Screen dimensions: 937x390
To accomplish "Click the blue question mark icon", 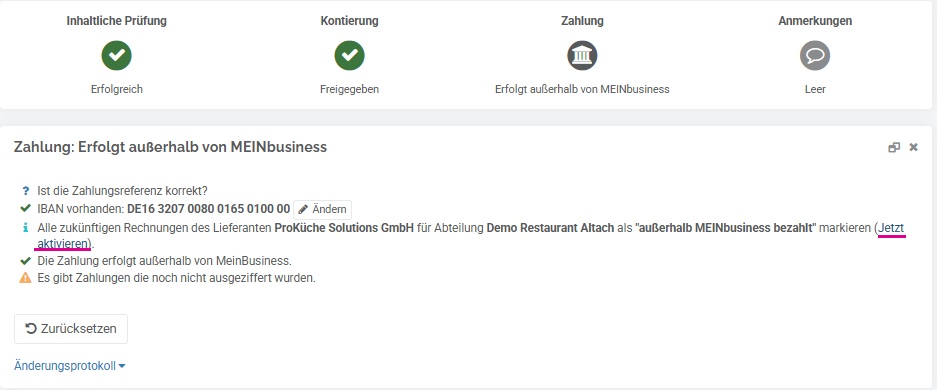I will pos(25,191).
